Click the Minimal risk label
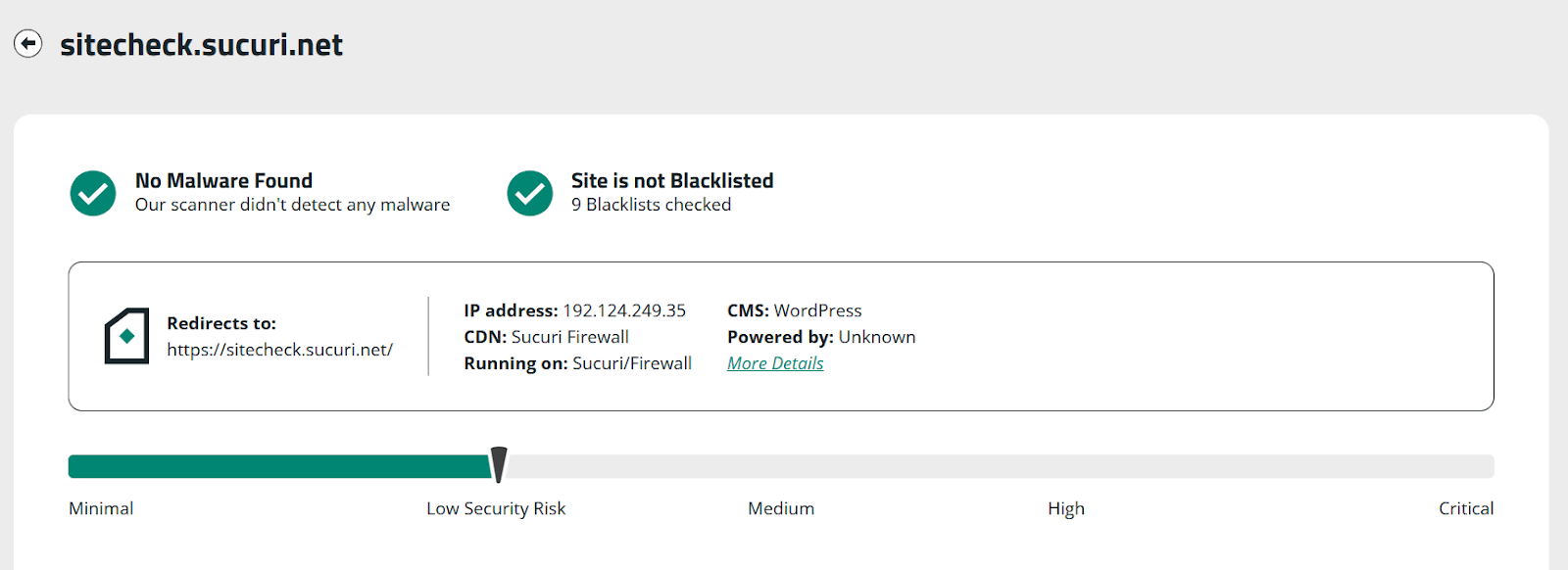1568x570 pixels. point(100,508)
